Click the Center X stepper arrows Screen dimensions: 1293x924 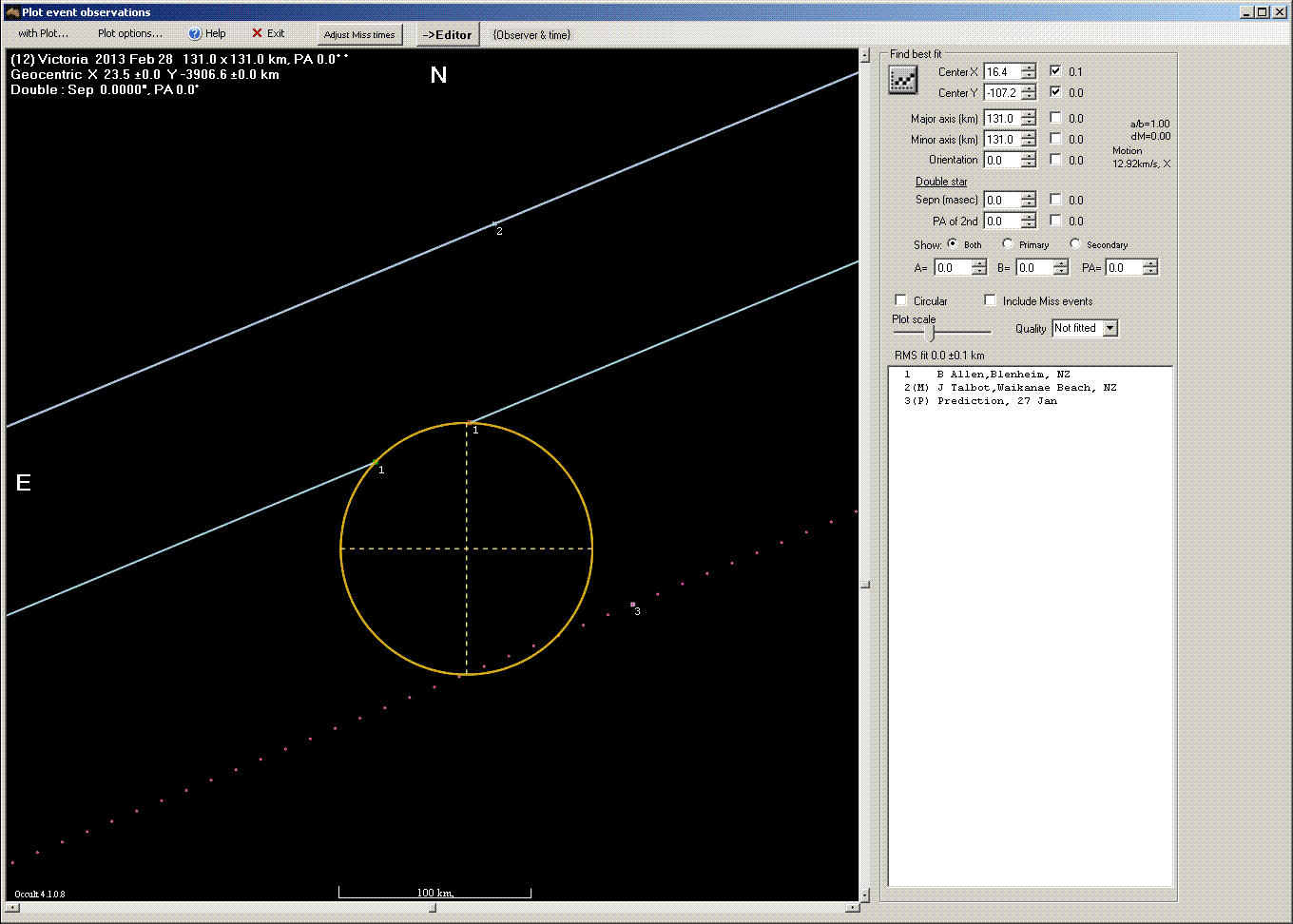[1028, 72]
